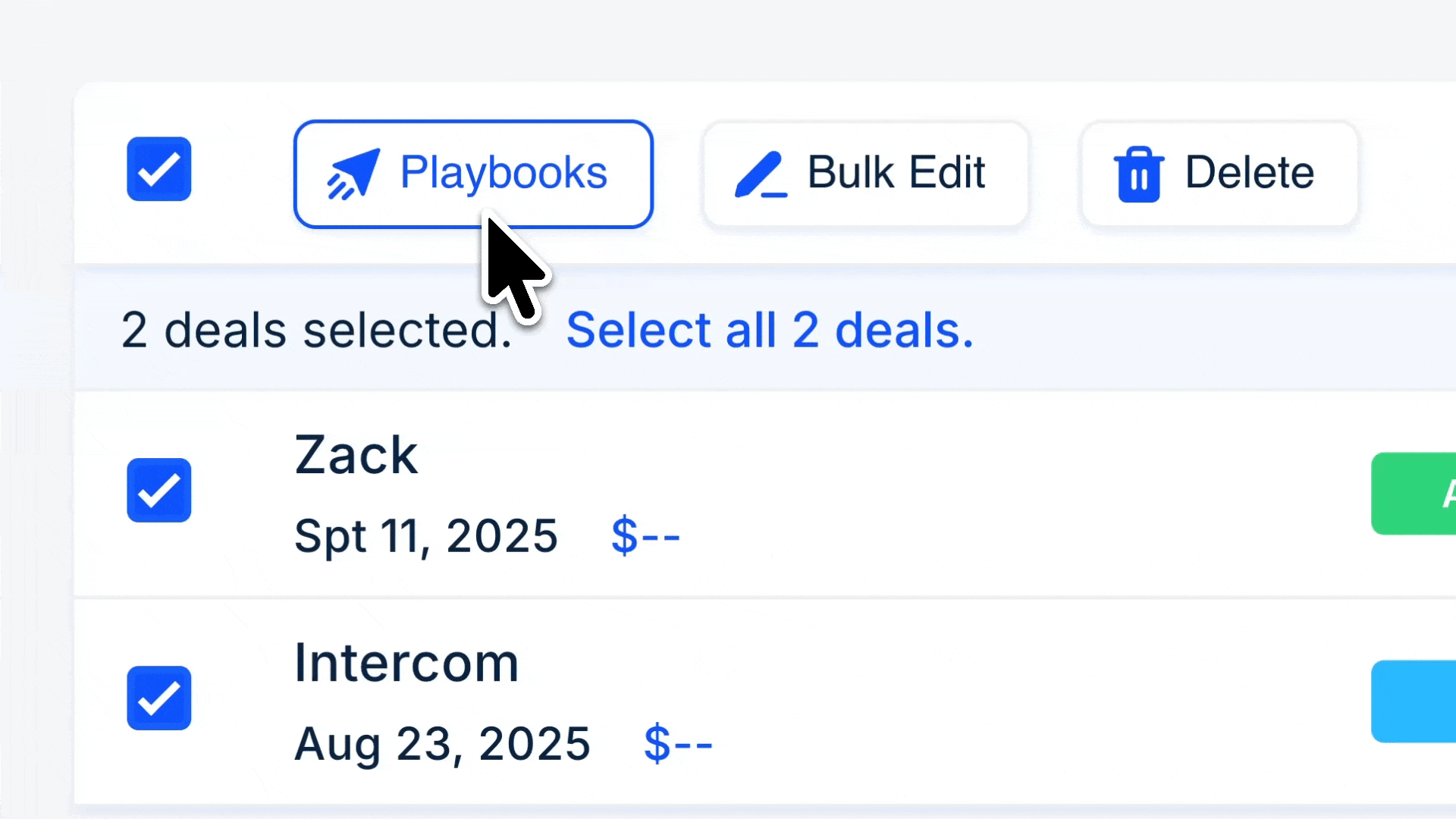The image size is (1456, 819).
Task: Click blank space right of 'Select all 2 deals.'
Action: (x=1213, y=330)
